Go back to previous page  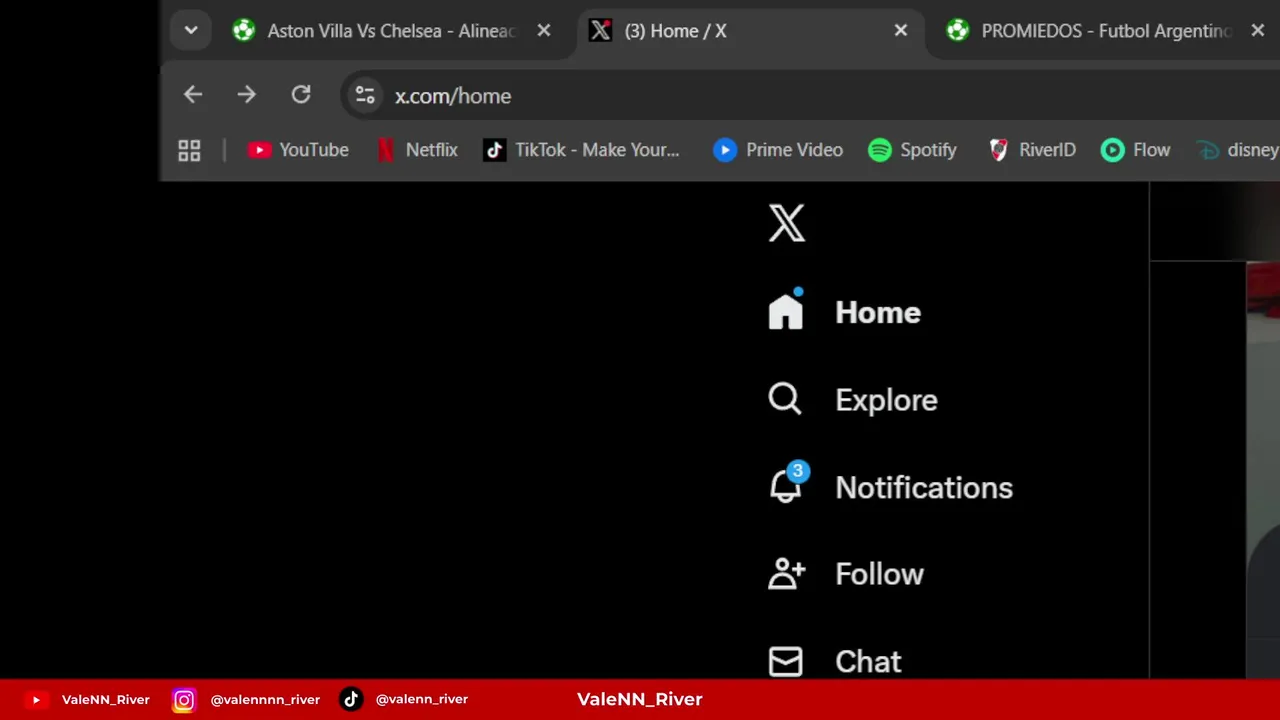point(193,95)
